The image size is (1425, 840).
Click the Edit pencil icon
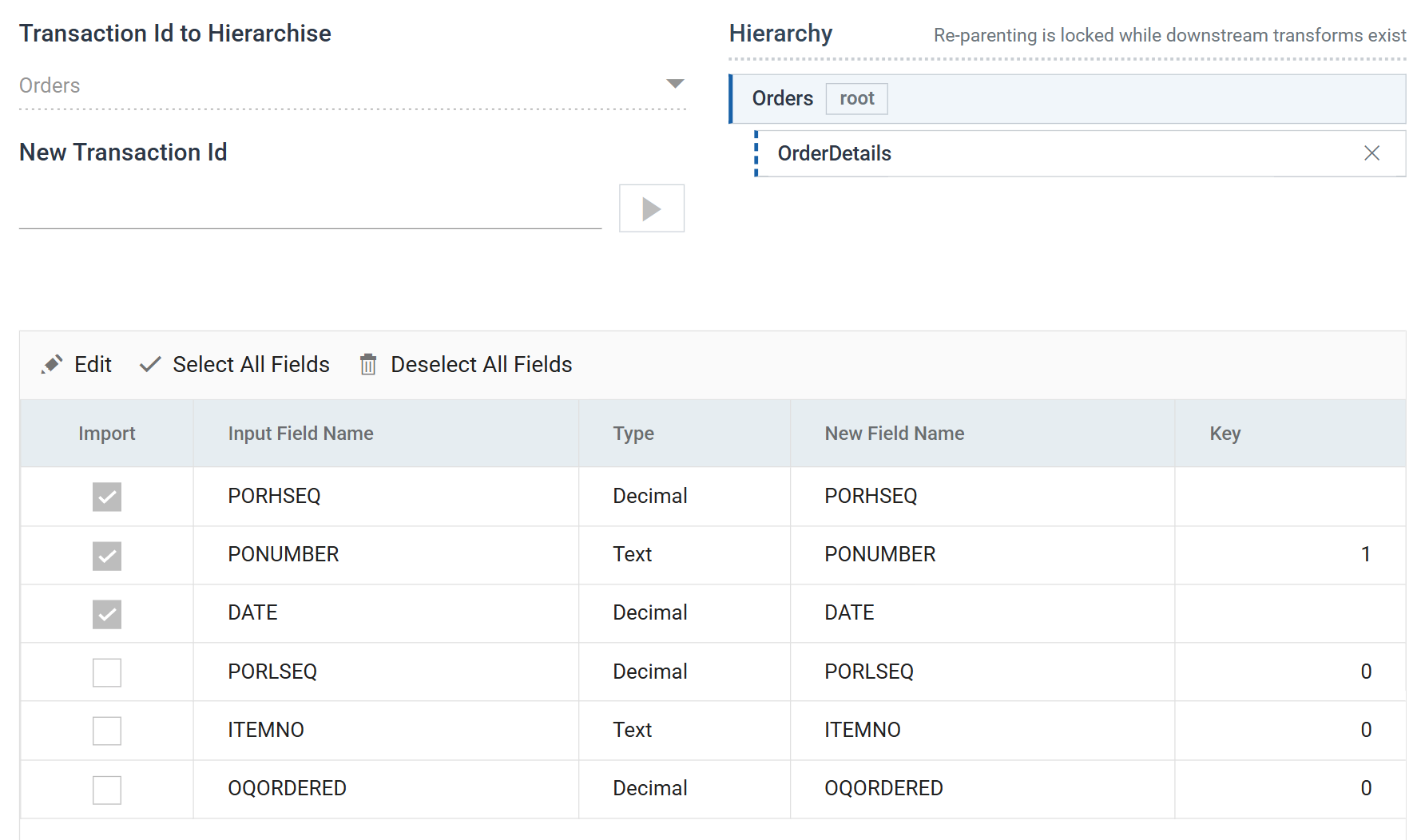[x=52, y=365]
